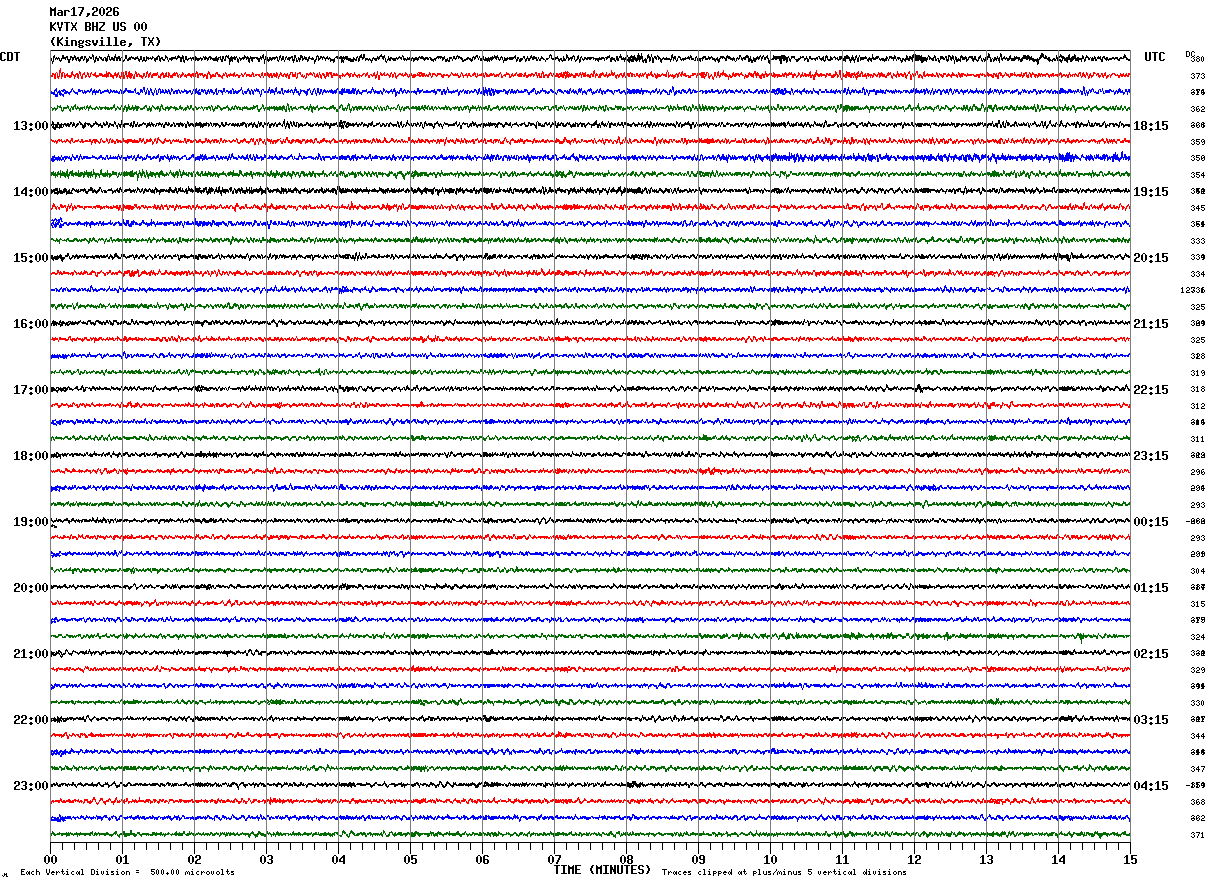
Task: Click the DC offset value 319
Action: pos(1197,373)
